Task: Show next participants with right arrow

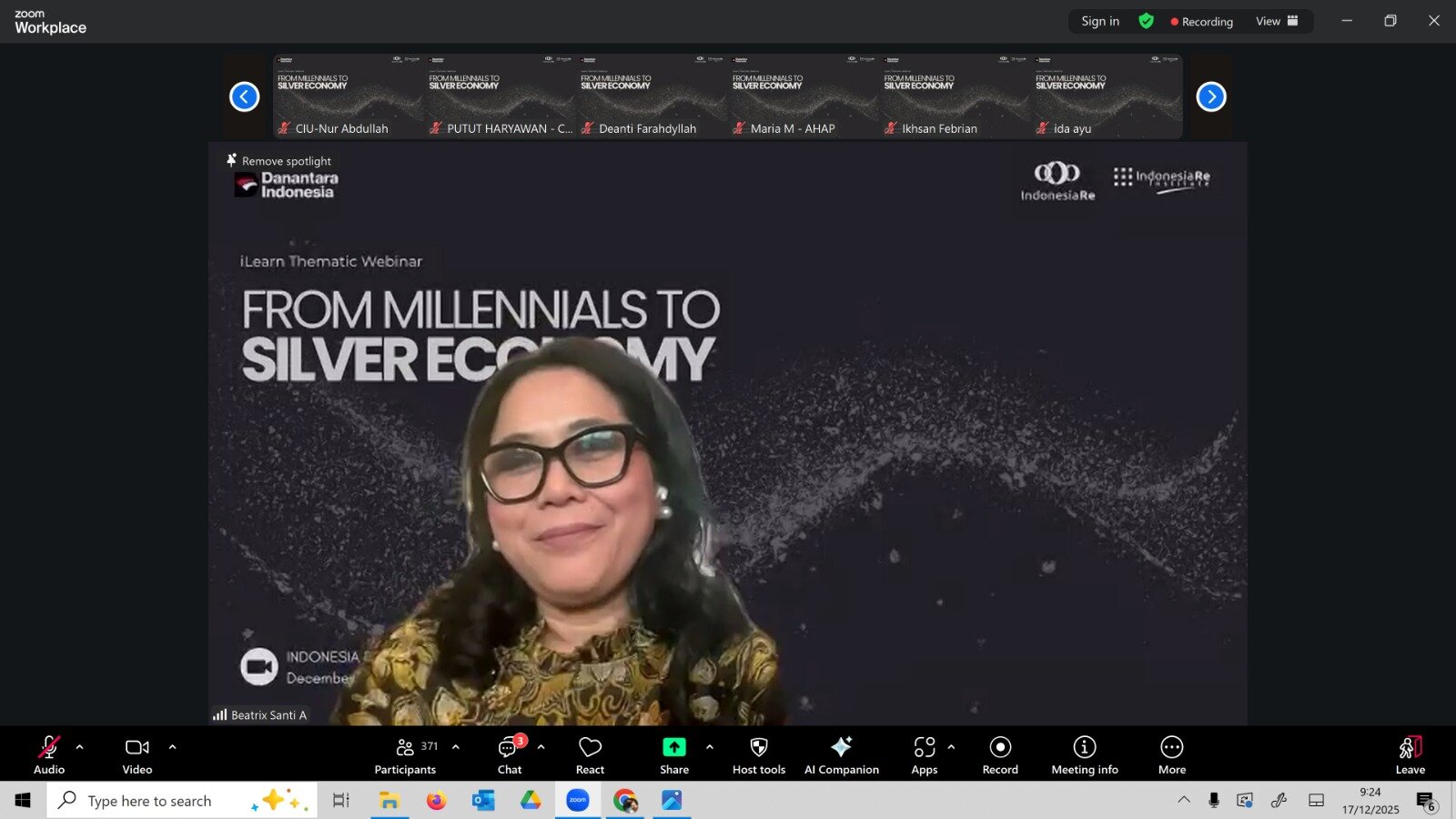Action: click(x=1210, y=96)
